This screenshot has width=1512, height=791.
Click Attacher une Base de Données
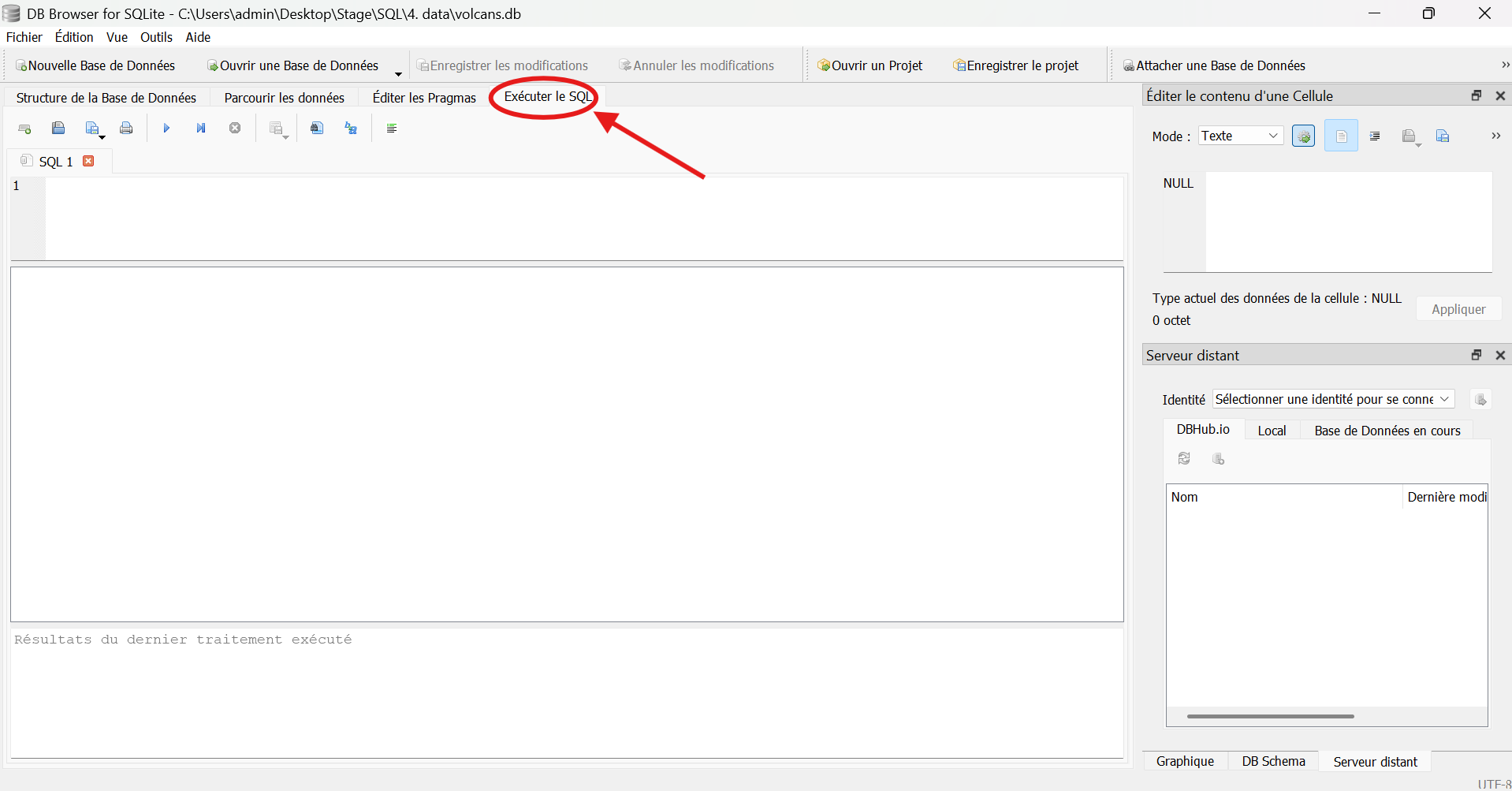pyautogui.click(x=1214, y=65)
